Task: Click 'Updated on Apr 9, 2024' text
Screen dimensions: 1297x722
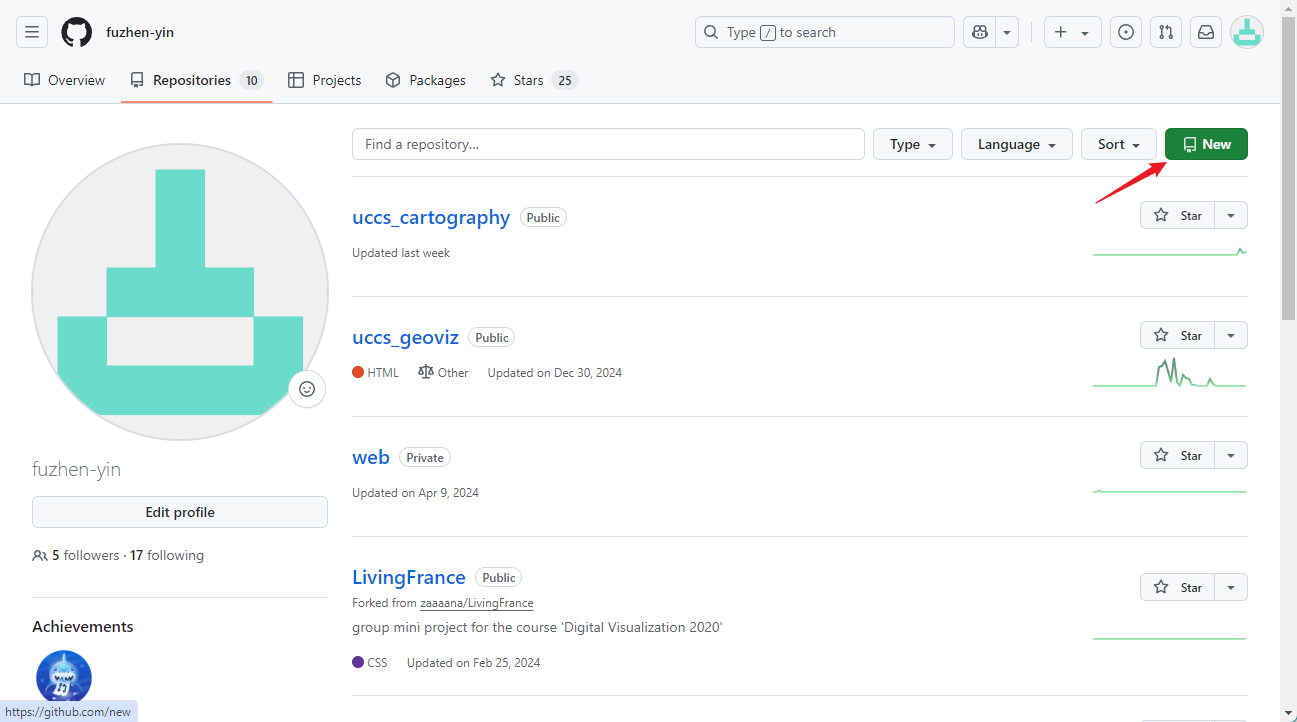Action: [415, 492]
